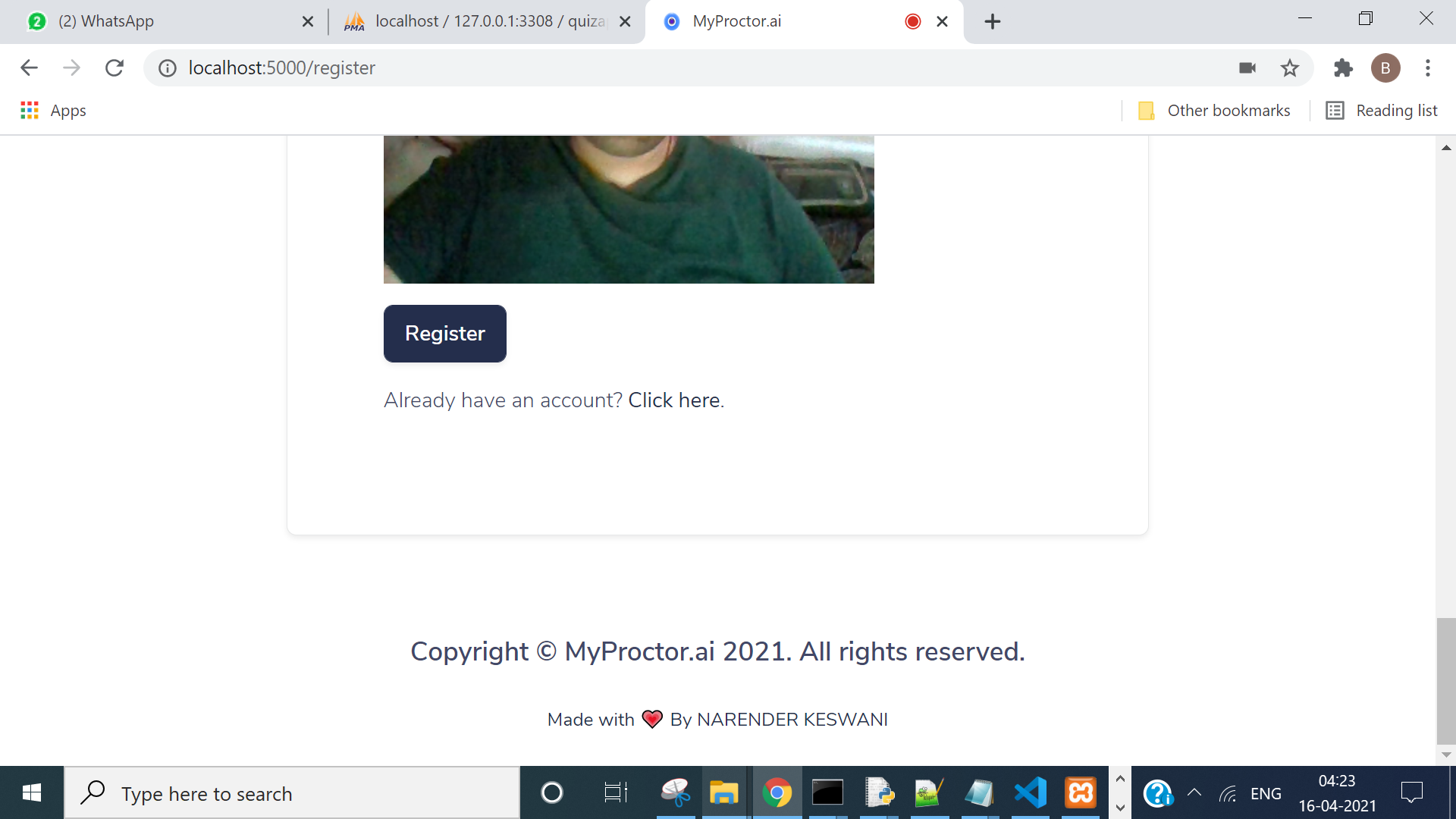1456x819 pixels.
Task: Open Visual Studio Code from taskbar
Action: (1030, 793)
